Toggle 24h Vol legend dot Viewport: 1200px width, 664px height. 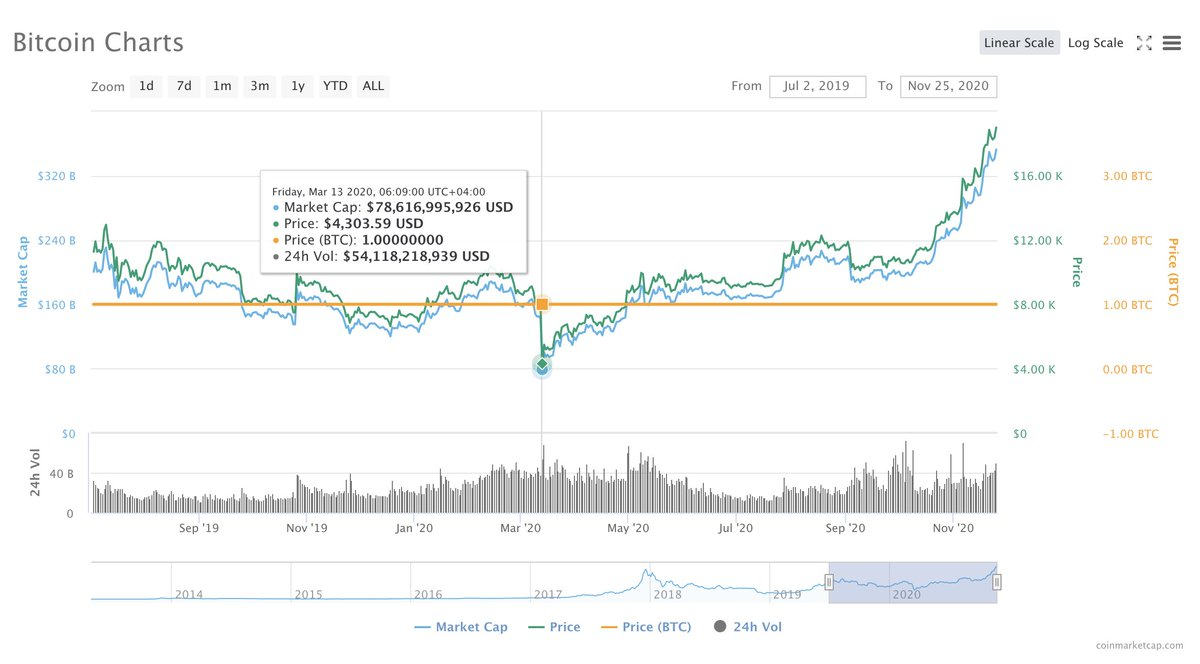pos(720,627)
